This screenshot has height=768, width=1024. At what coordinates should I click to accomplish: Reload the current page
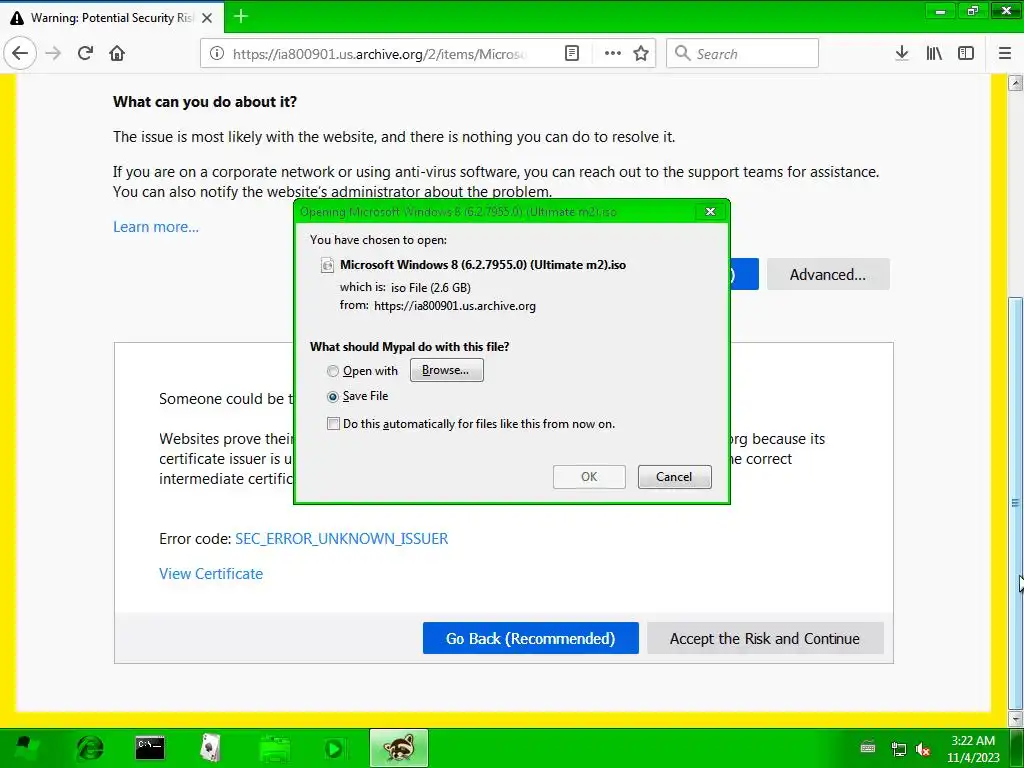point(85,53)
